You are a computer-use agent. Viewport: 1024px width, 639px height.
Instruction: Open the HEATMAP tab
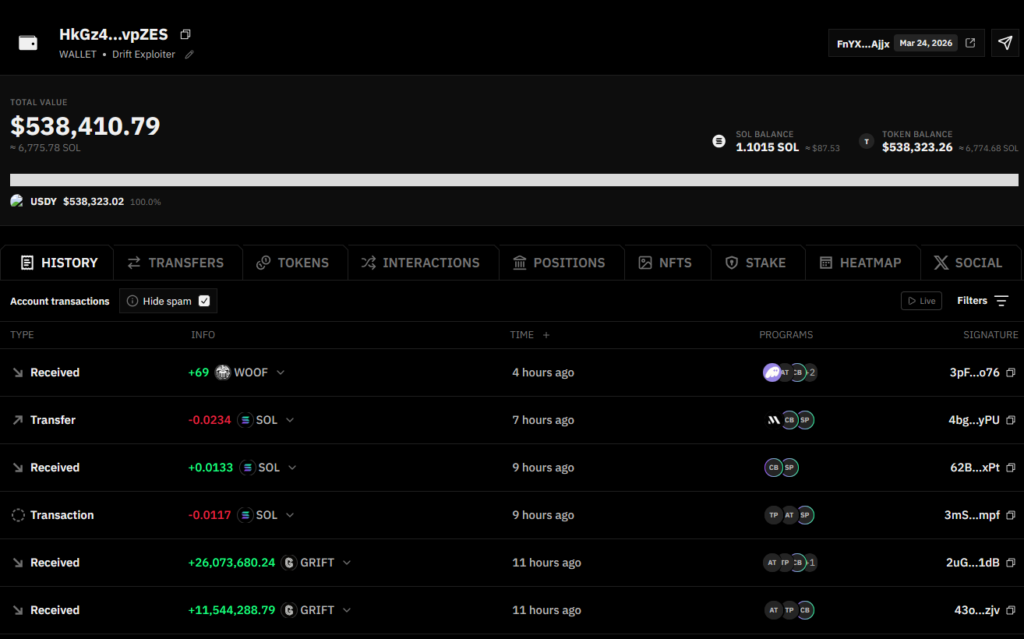[860, 263]
